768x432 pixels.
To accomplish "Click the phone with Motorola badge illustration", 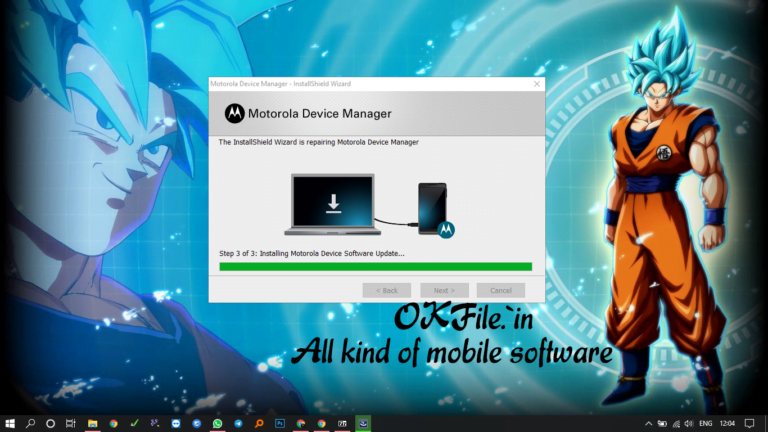I will pyautogui.click(x=436, y=211).
